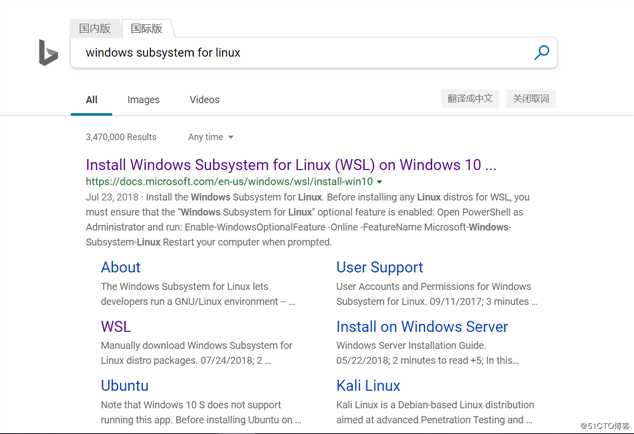Open the Install on Windows Server sublink
Screen dimensions: 634x434
pos(422,327)
